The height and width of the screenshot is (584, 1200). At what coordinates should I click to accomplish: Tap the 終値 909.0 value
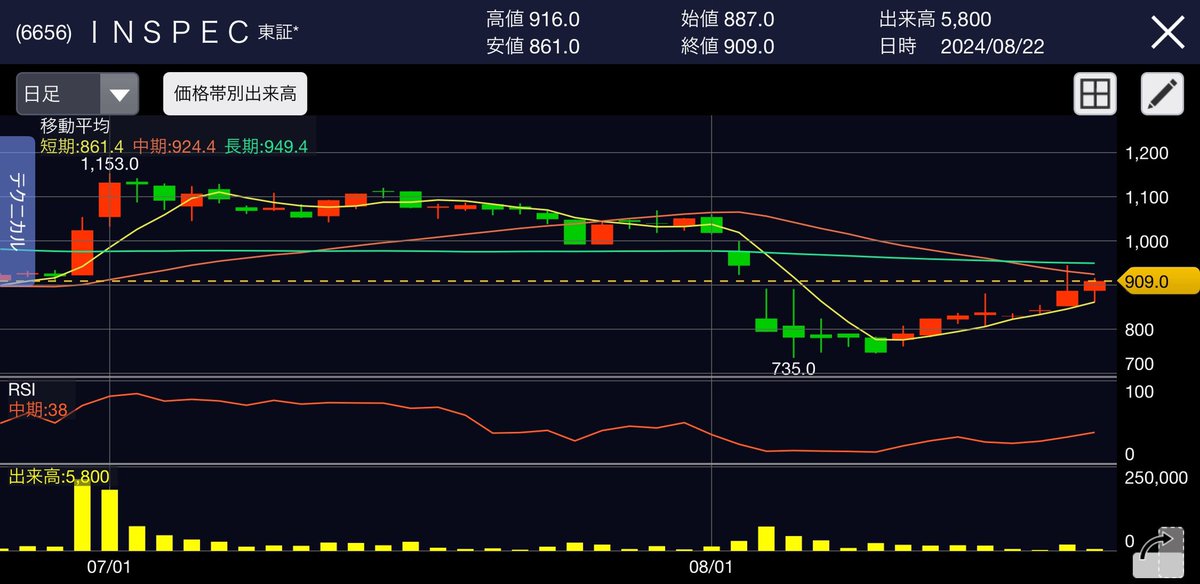726,47
